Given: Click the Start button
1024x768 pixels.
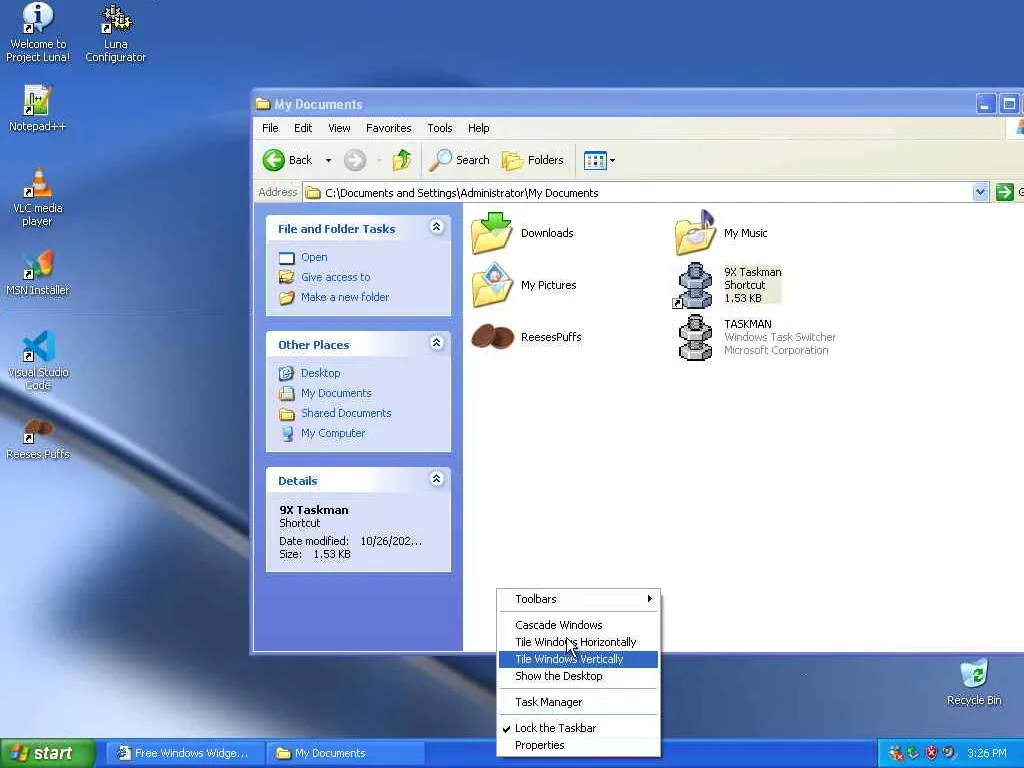Looking at the screenshot, I should click(48, 753).
